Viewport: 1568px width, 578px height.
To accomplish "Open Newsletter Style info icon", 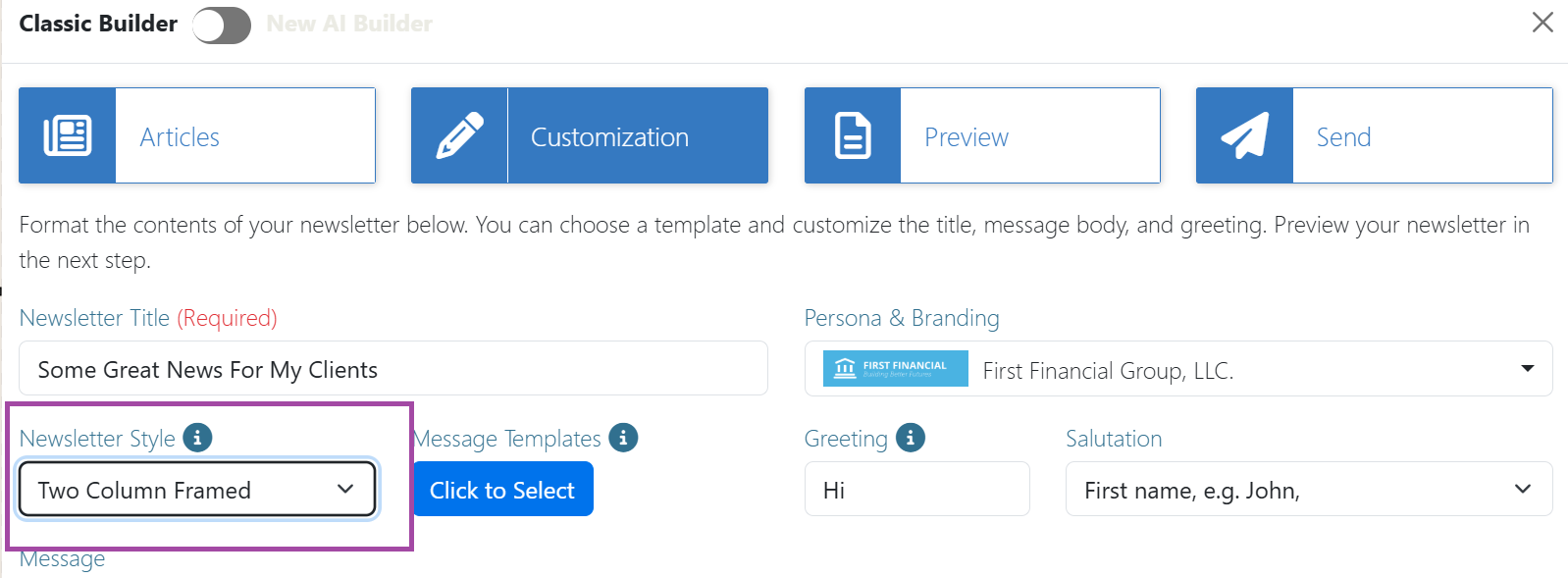I will 197,438.
